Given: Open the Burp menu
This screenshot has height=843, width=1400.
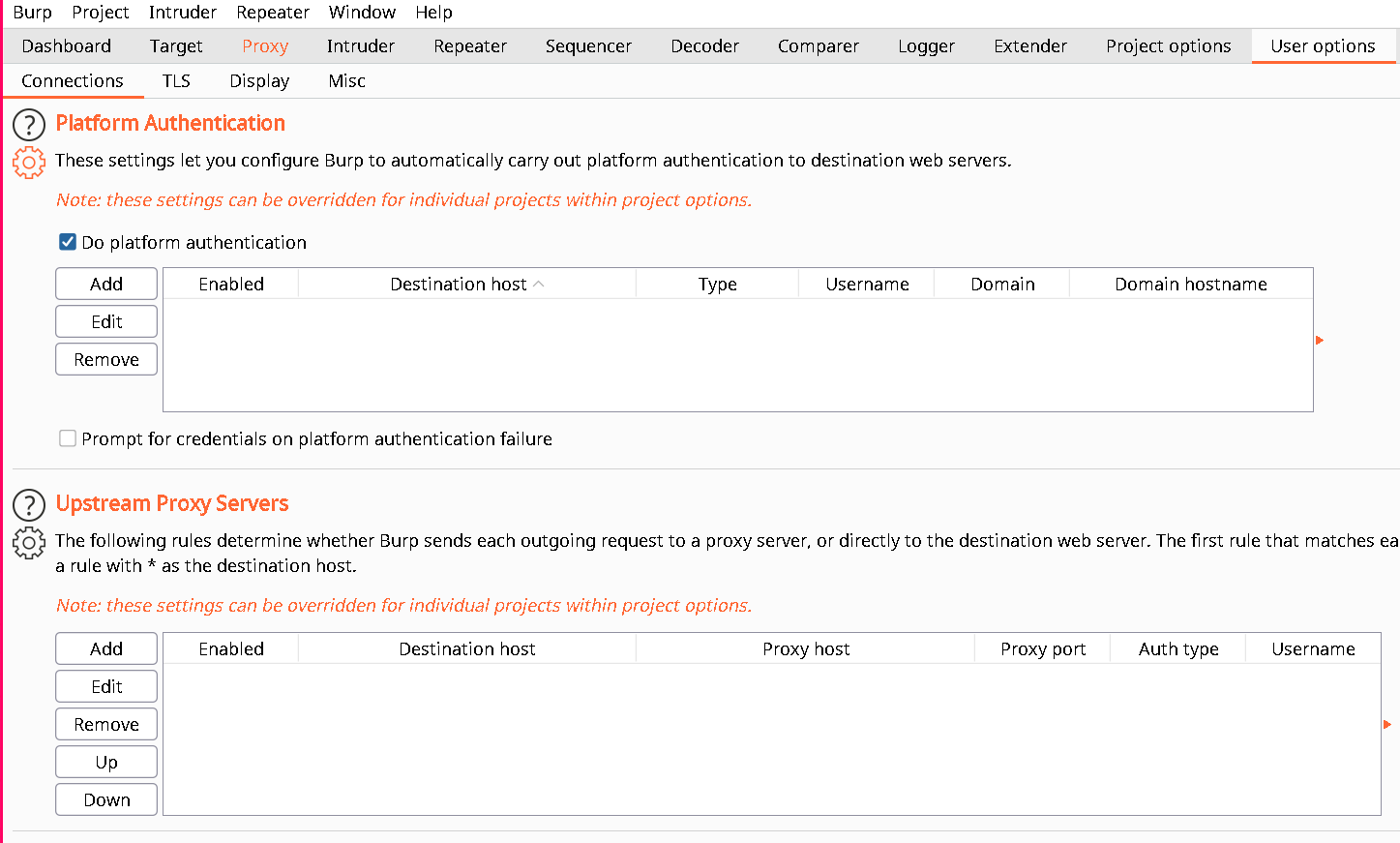Looking at the screenshot, I should tap(32, 13).
